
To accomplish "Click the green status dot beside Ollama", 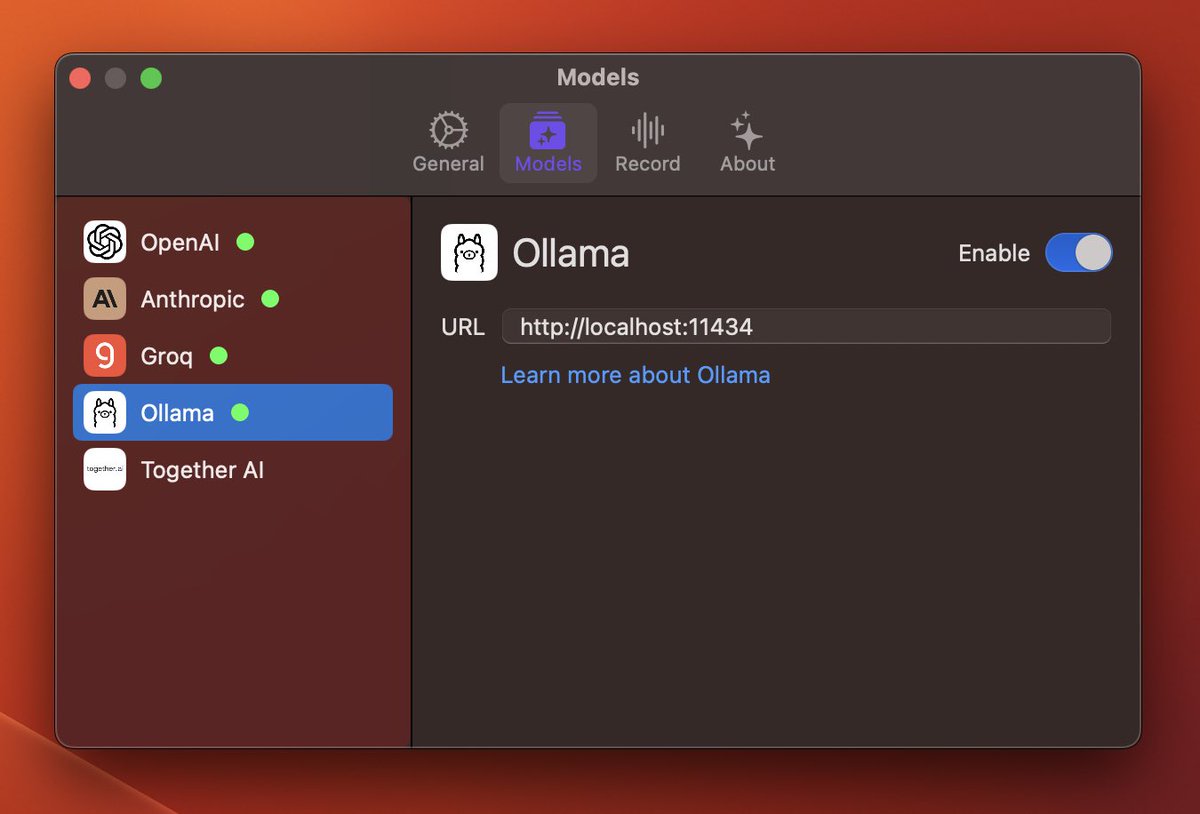I will (x=240, y=413).
